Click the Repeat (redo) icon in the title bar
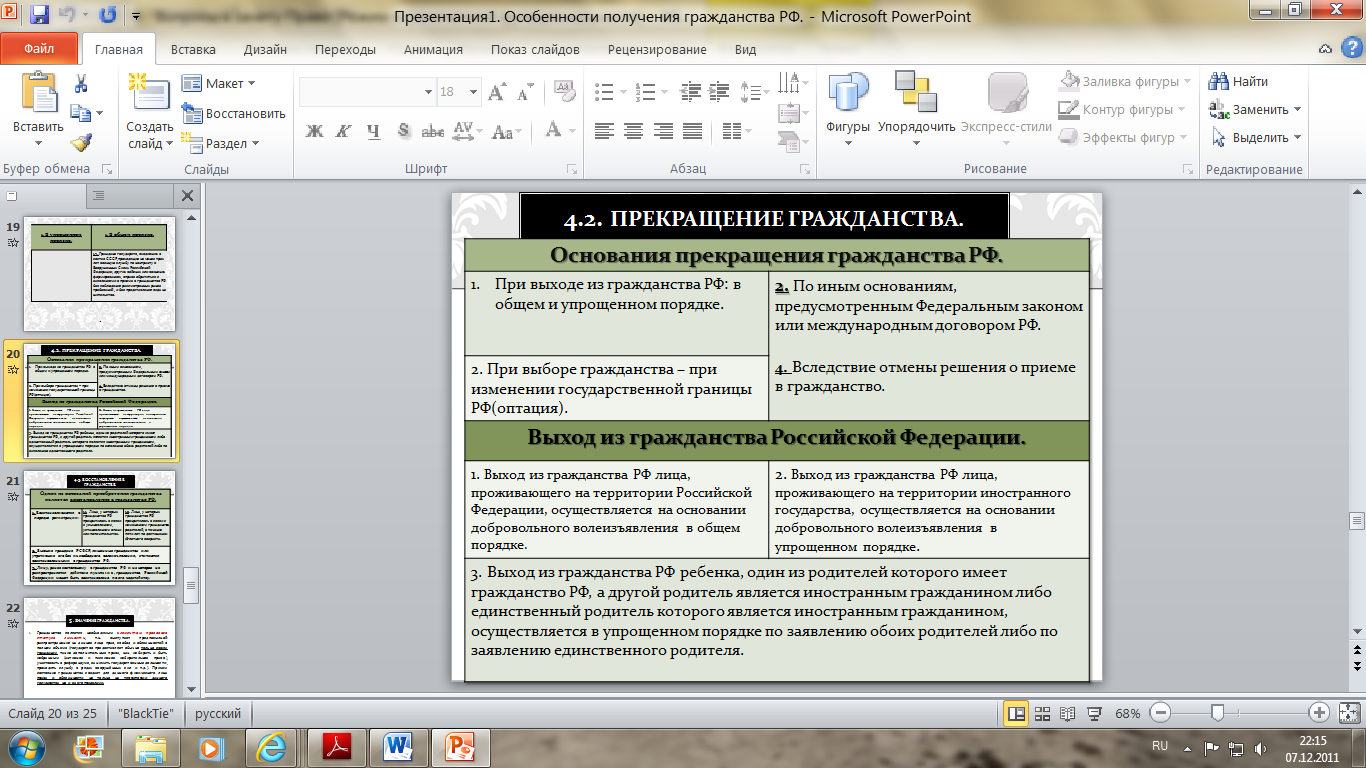The width and height of the screenshot is (1366, 768). point(108,15)
